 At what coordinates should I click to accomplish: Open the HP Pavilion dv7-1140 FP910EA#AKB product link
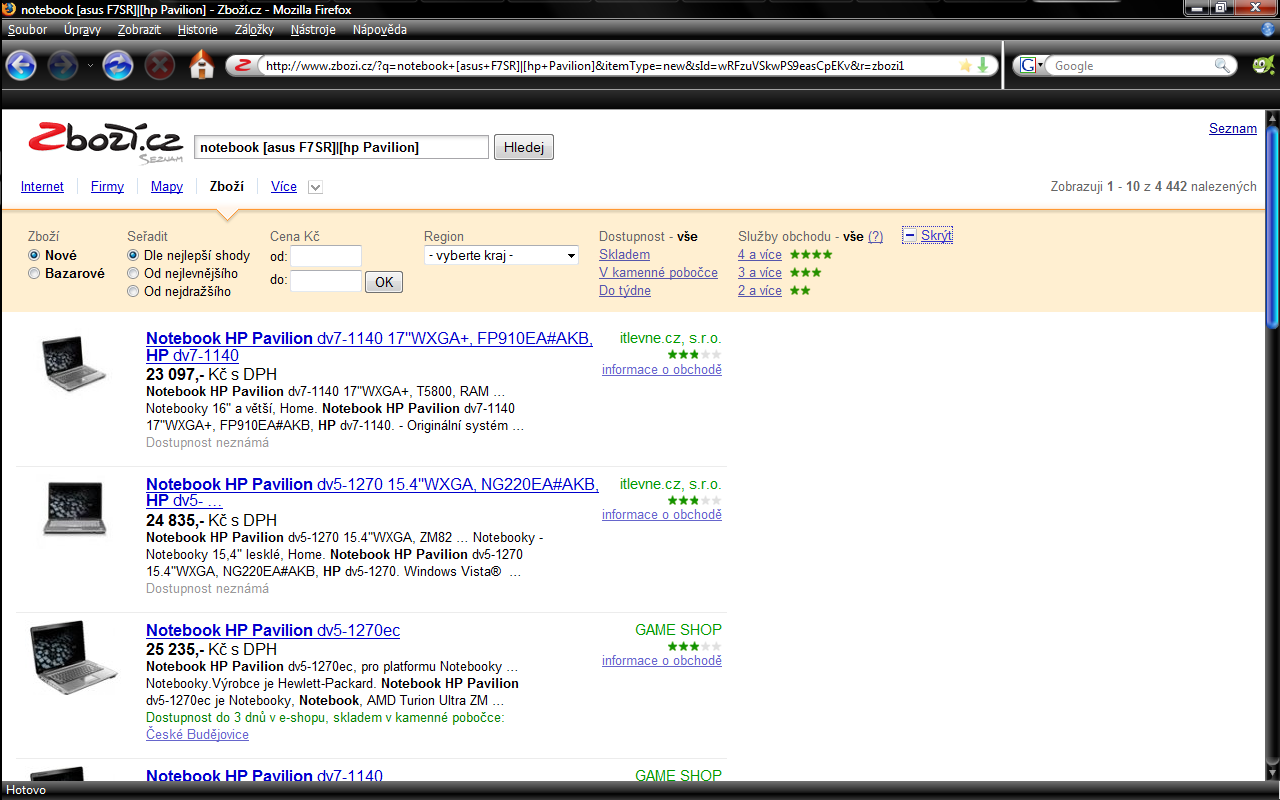(369, 347)
